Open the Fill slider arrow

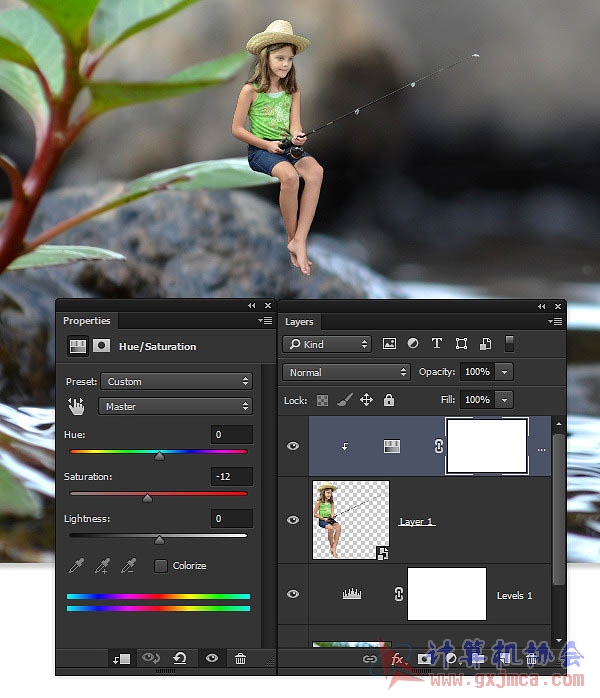click(x=504, y=400)
